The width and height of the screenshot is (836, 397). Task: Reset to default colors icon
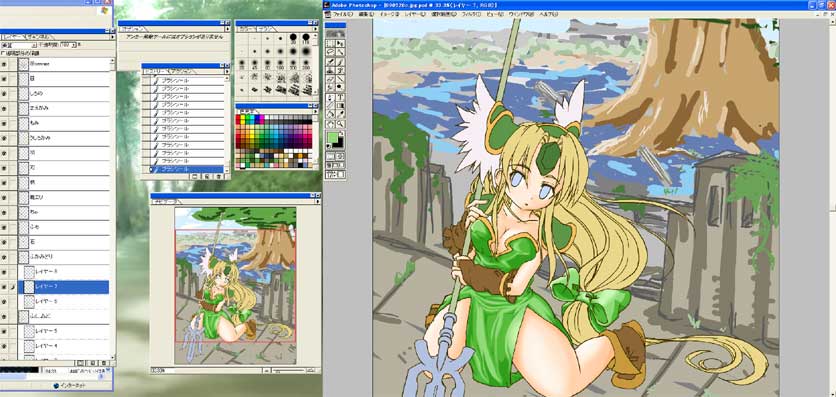(328, 146)
